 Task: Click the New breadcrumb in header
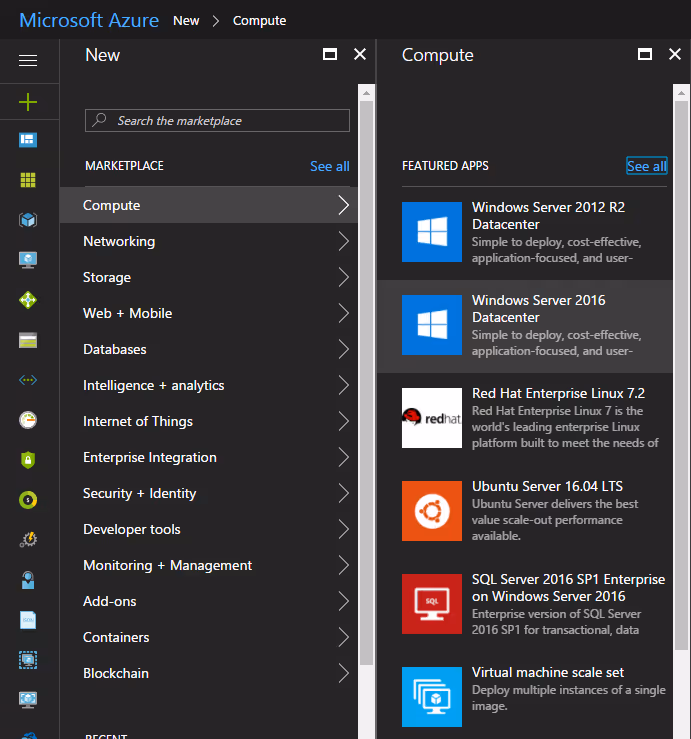(186, 21)
